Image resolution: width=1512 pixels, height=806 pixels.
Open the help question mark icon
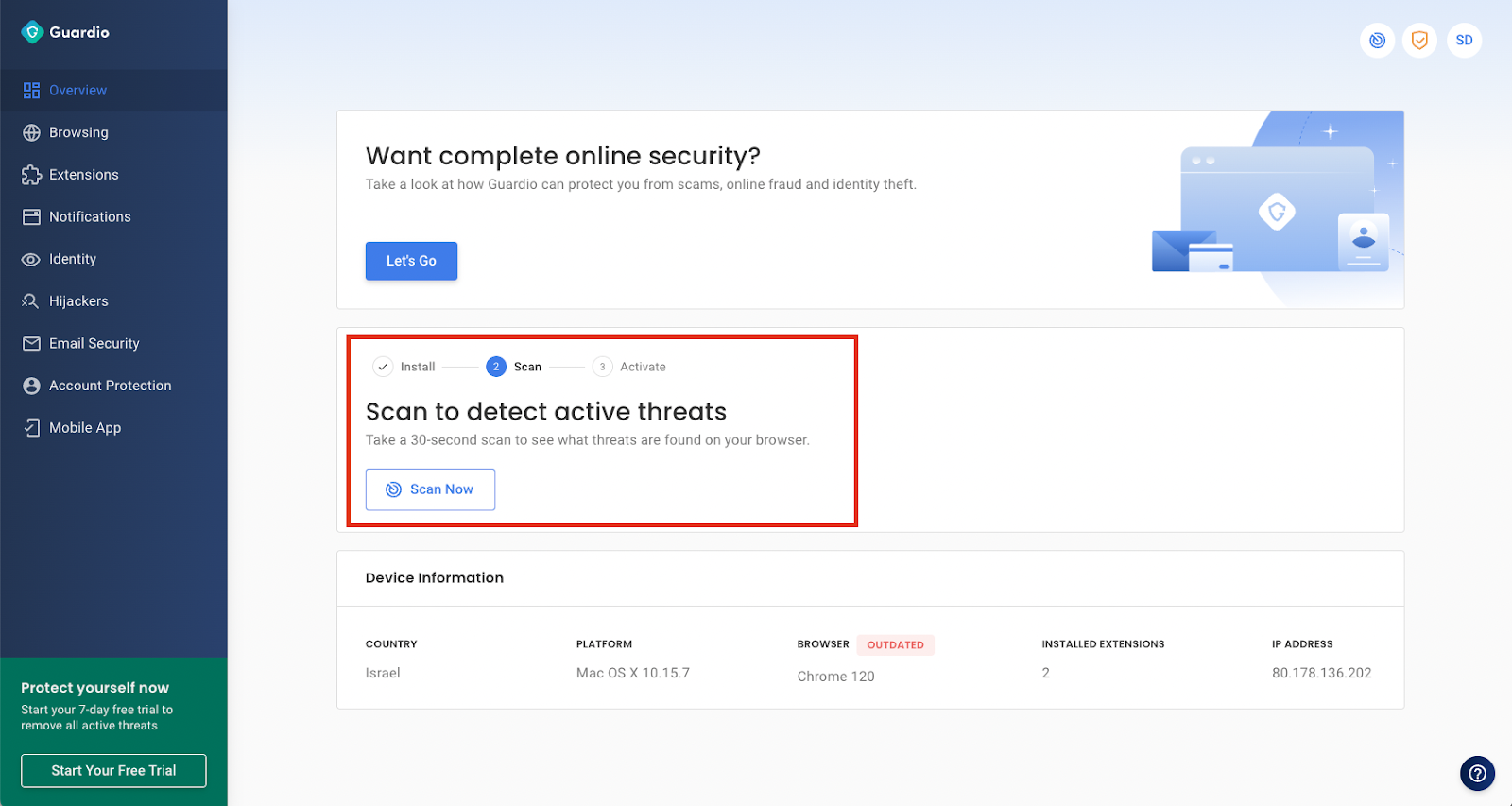1477,773
